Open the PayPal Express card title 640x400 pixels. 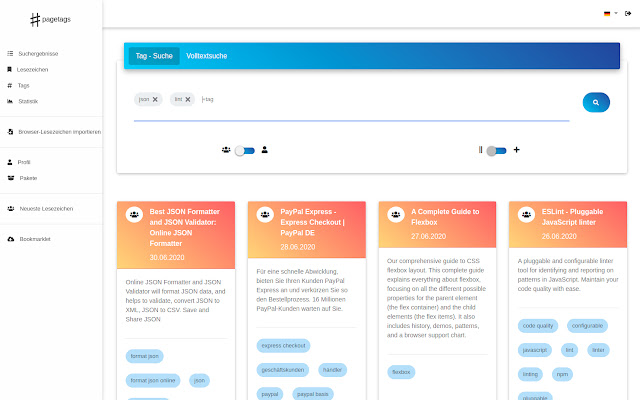pos(312,222)
